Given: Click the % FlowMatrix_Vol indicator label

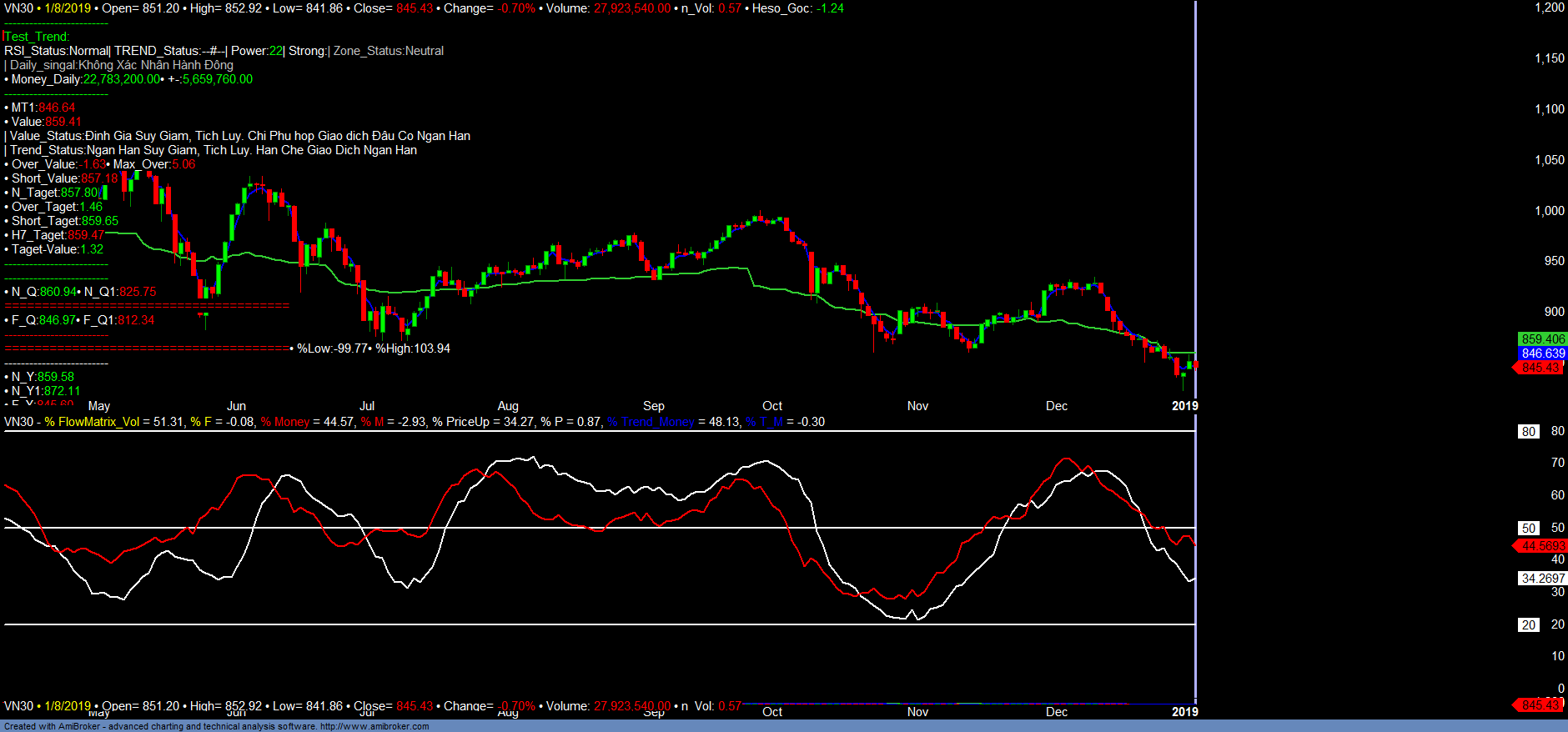Looking at the screenshot, I should (x=92, y=422).
